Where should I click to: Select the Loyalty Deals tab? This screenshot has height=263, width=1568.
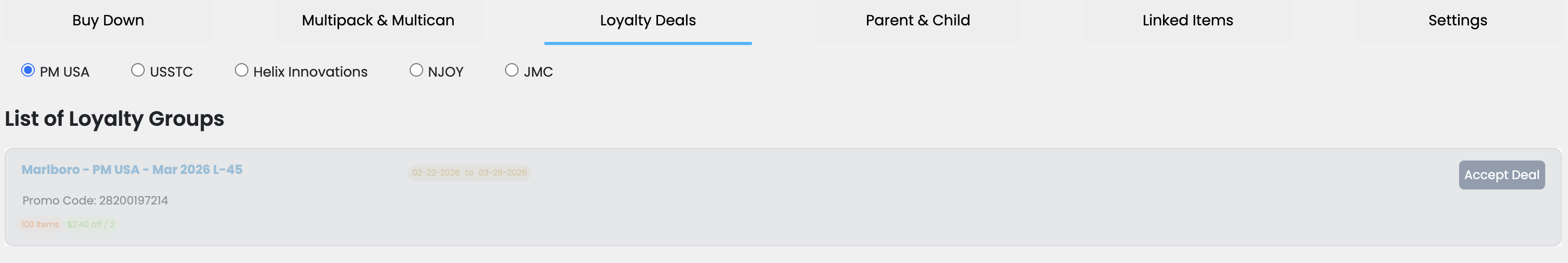click(647, 21)
